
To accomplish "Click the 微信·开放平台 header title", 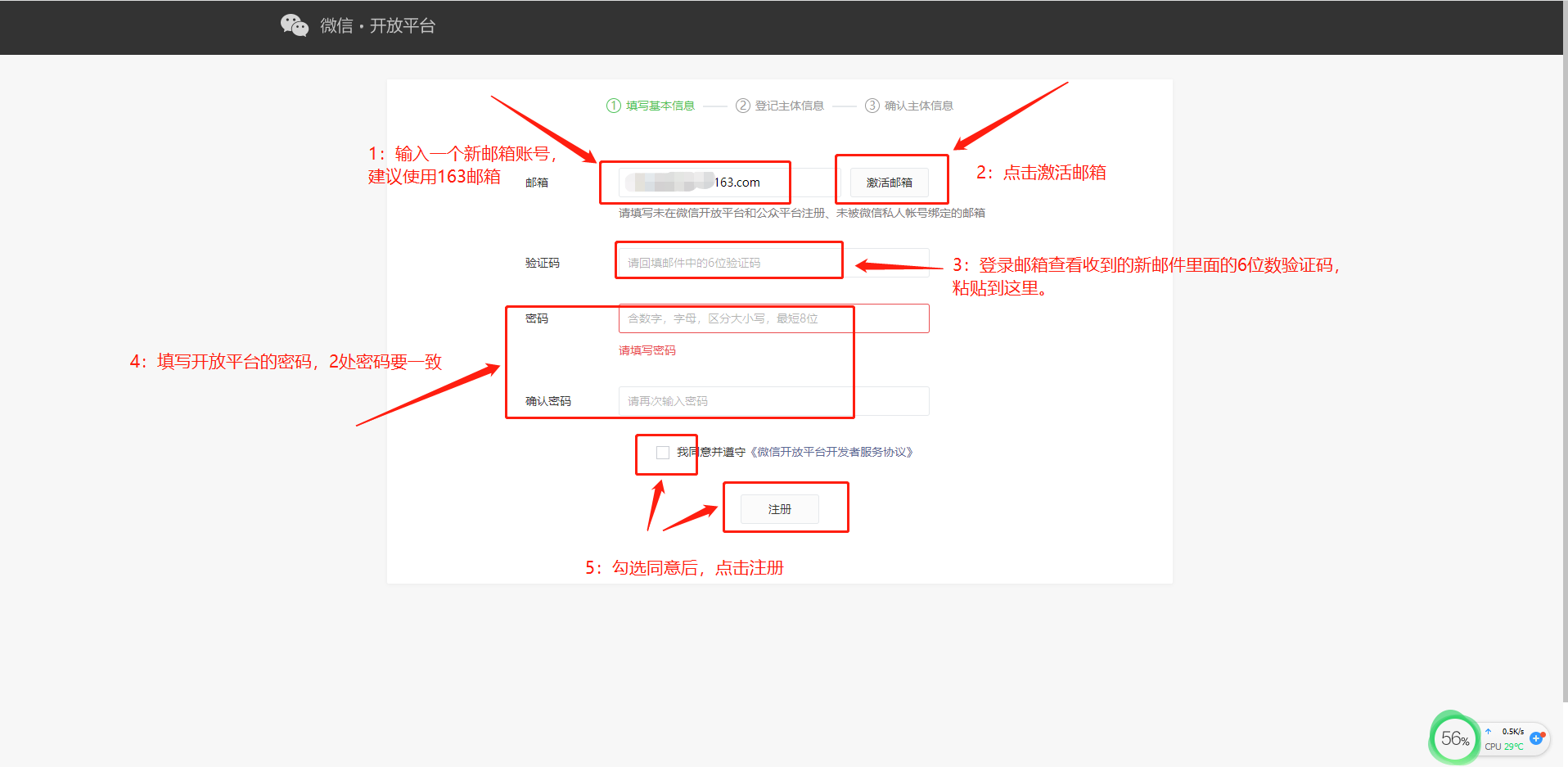I will point(377,26).
